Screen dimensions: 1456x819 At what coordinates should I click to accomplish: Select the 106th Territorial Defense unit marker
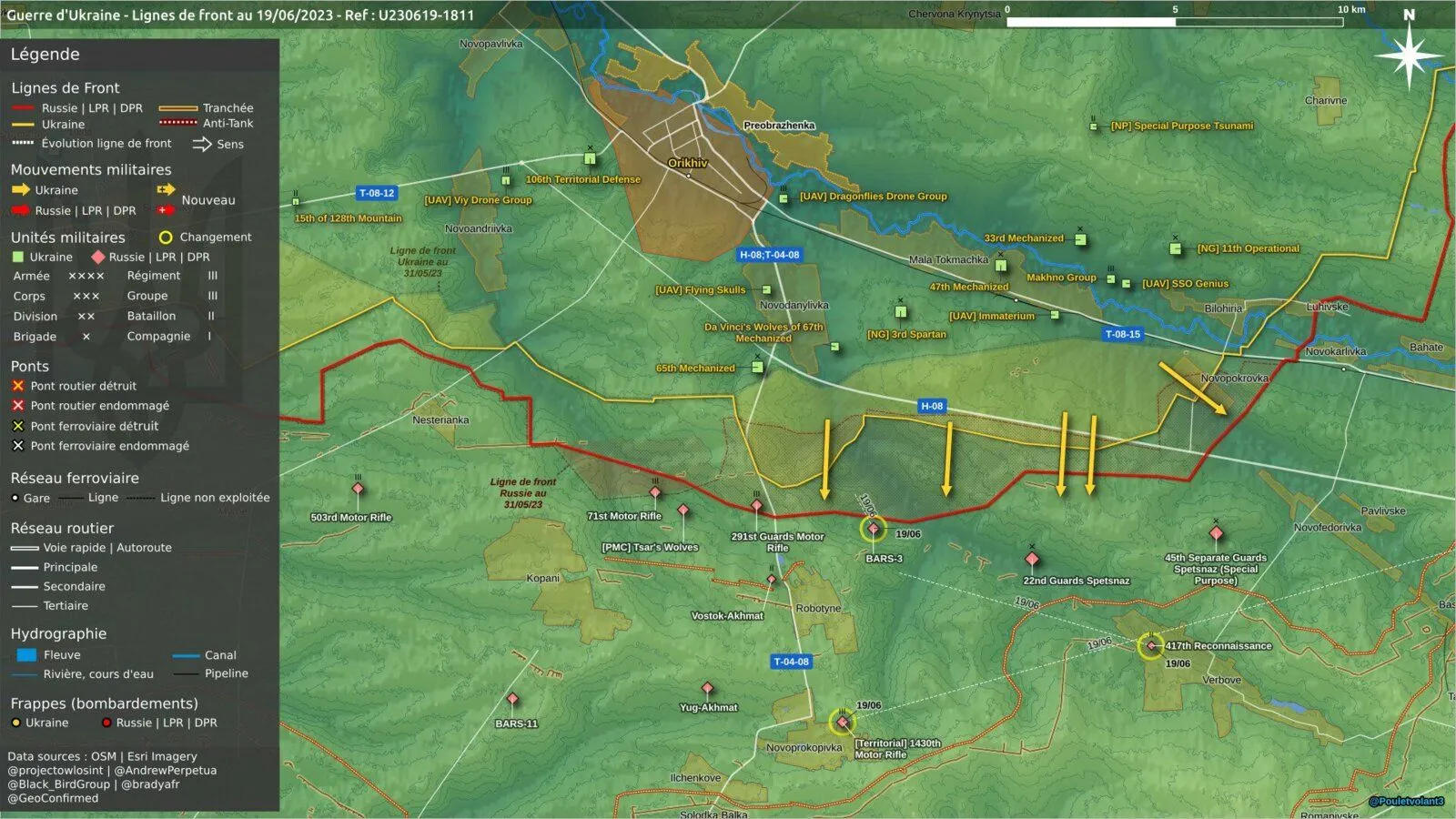tap(590, 159)
